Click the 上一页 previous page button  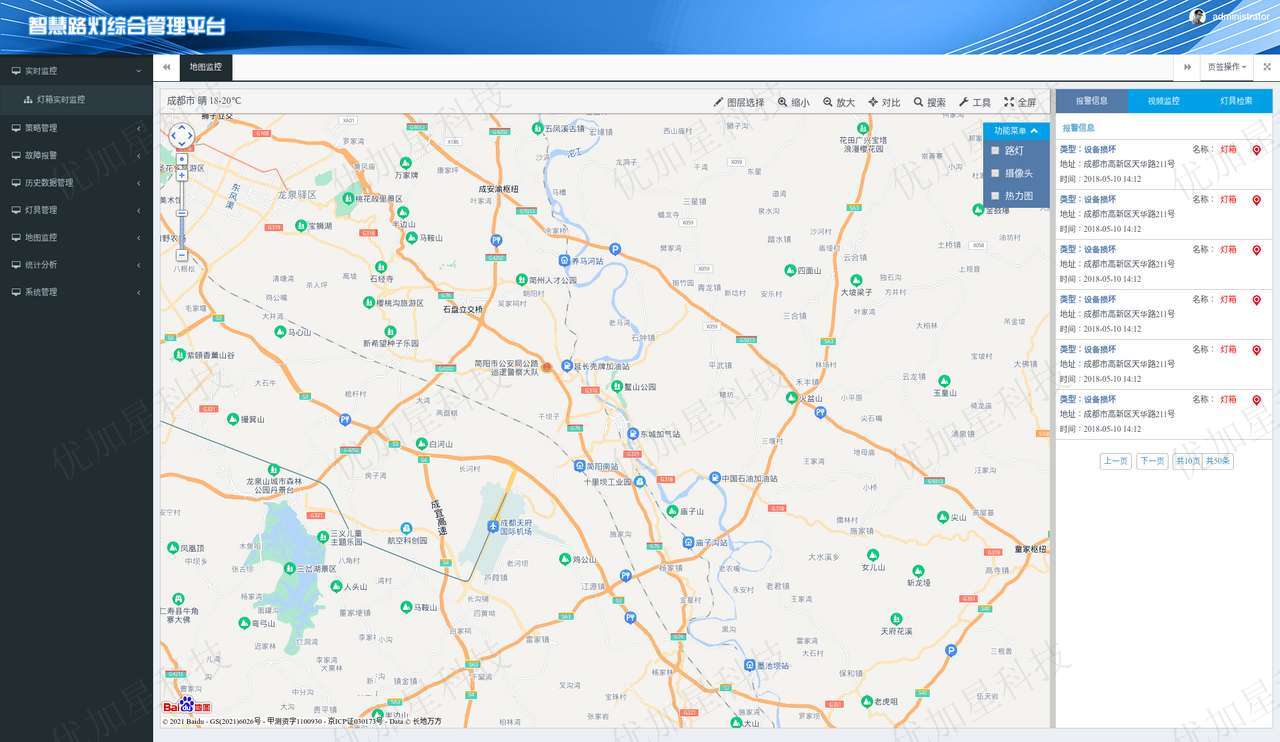pyautogui.click(x=1116, y=461)
